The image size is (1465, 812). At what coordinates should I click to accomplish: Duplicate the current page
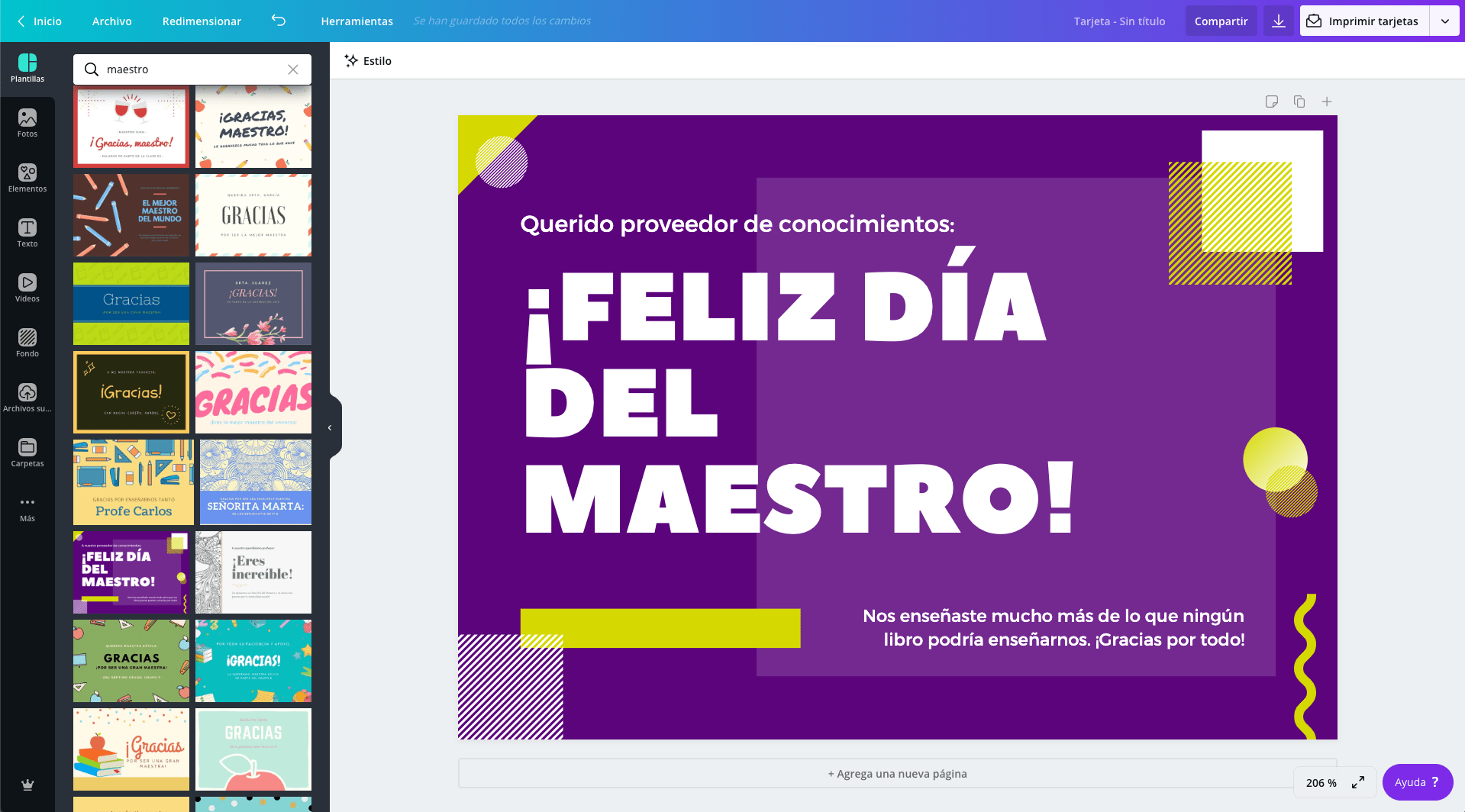(1299, 101)
